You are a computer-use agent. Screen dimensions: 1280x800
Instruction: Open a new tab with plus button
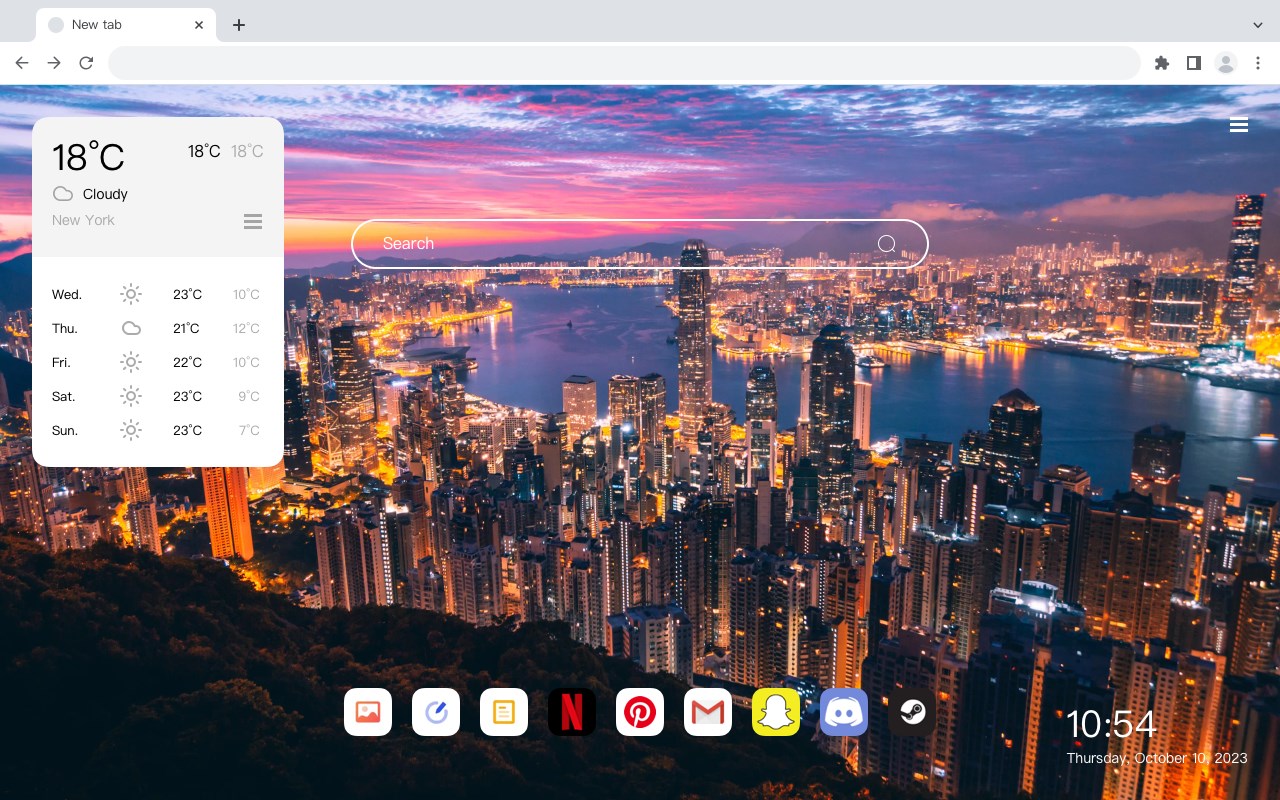pyautogui.click(x=238, y=25)
